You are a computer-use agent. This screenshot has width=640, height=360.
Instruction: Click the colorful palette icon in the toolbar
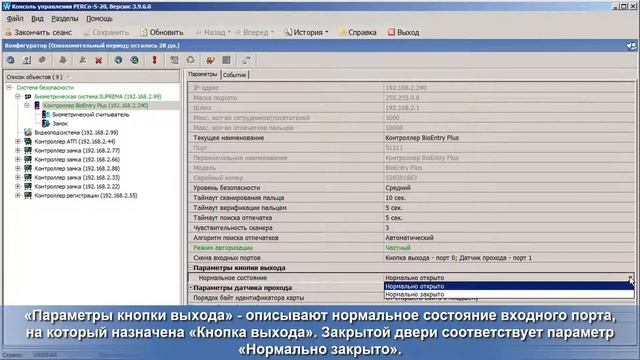[210, 60]
